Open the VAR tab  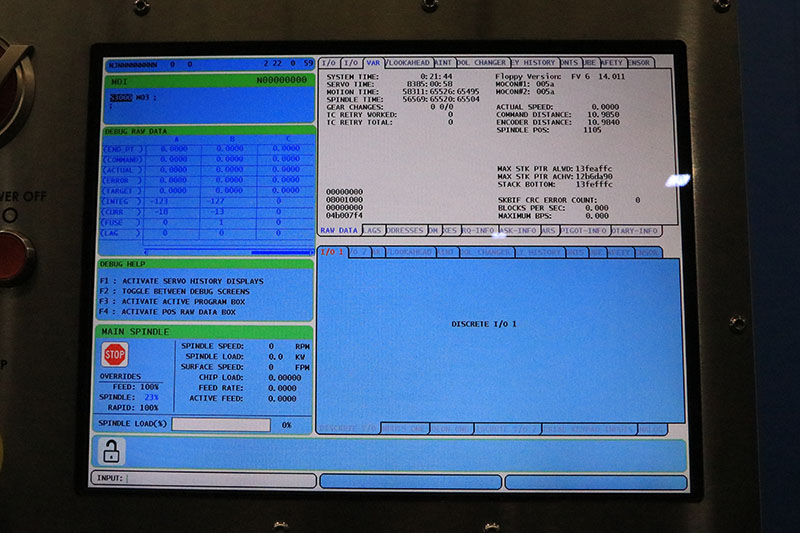click(x=373, y=62)
